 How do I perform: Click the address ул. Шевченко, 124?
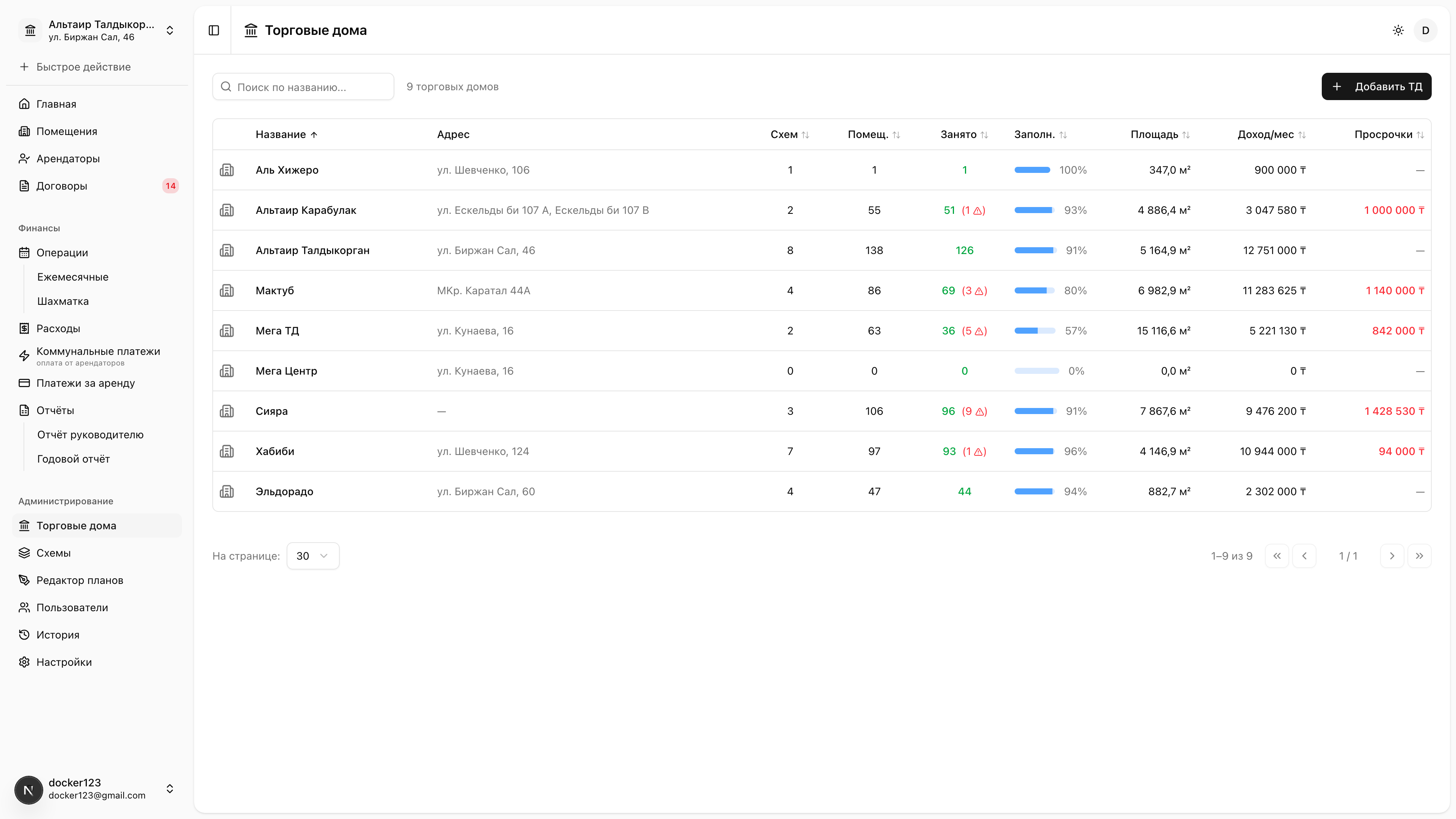pos(483,451)
